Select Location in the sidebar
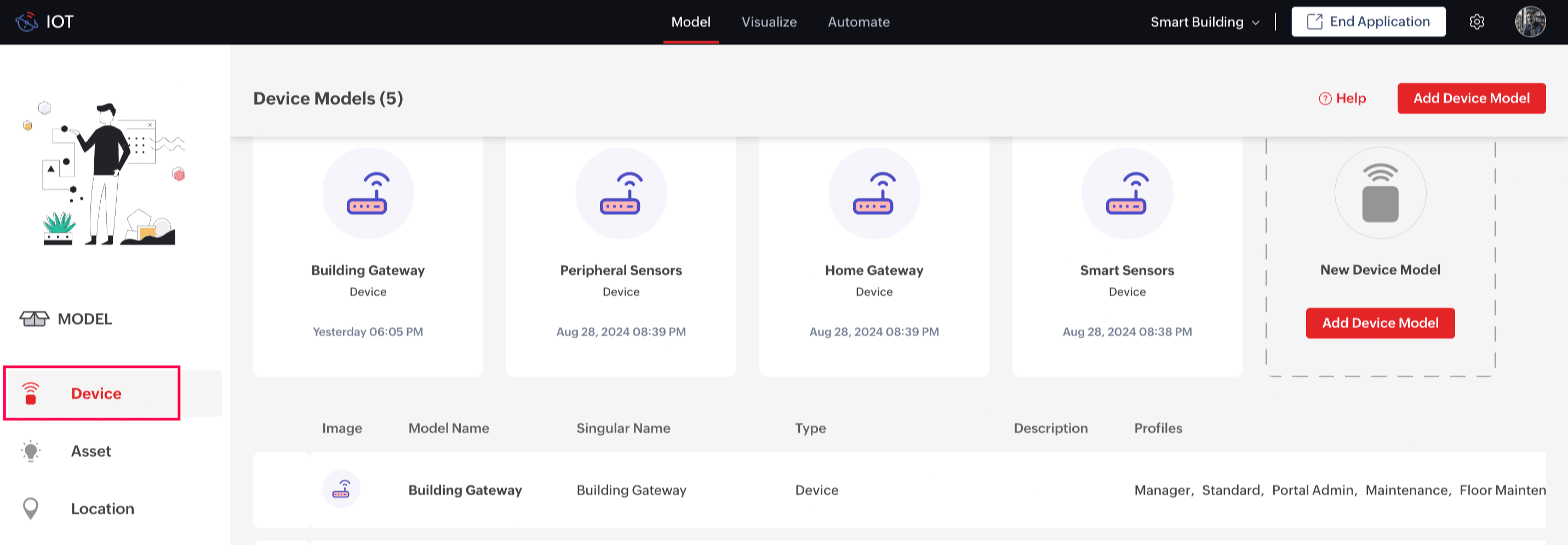Screen dimensions: 1568x545 tap(102, 508)
